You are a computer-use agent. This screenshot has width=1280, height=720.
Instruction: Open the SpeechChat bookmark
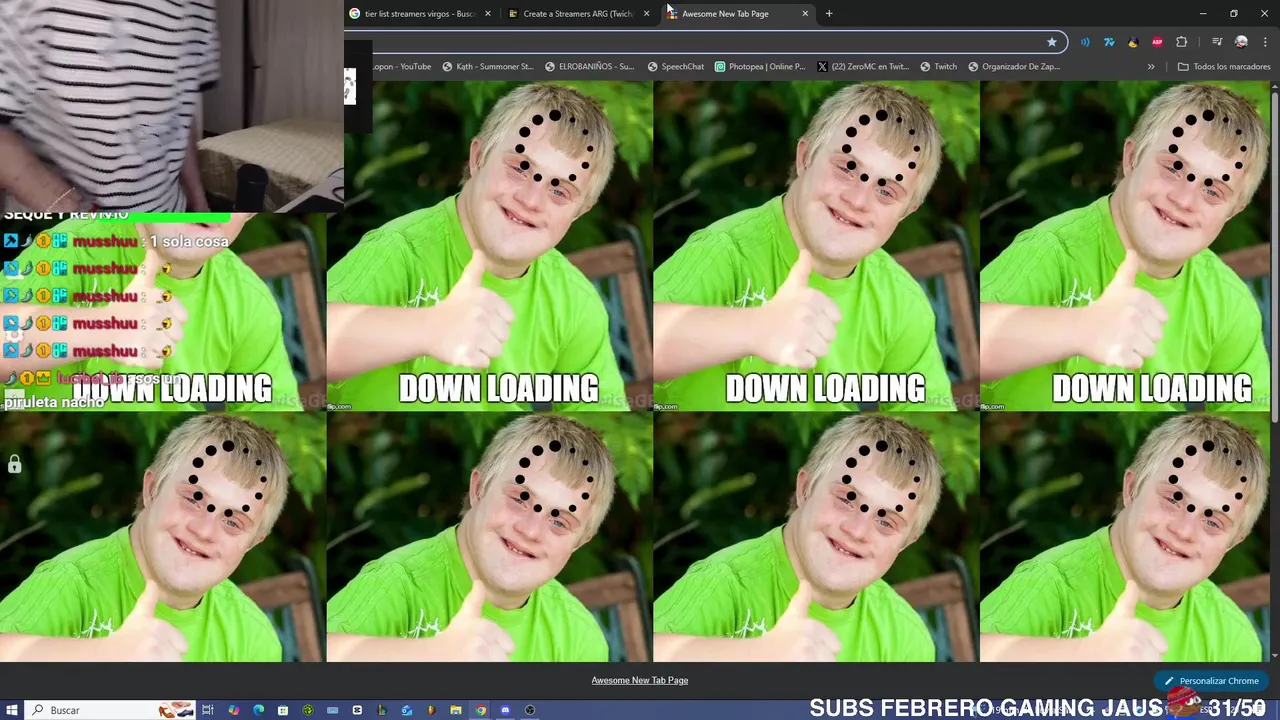676,67
